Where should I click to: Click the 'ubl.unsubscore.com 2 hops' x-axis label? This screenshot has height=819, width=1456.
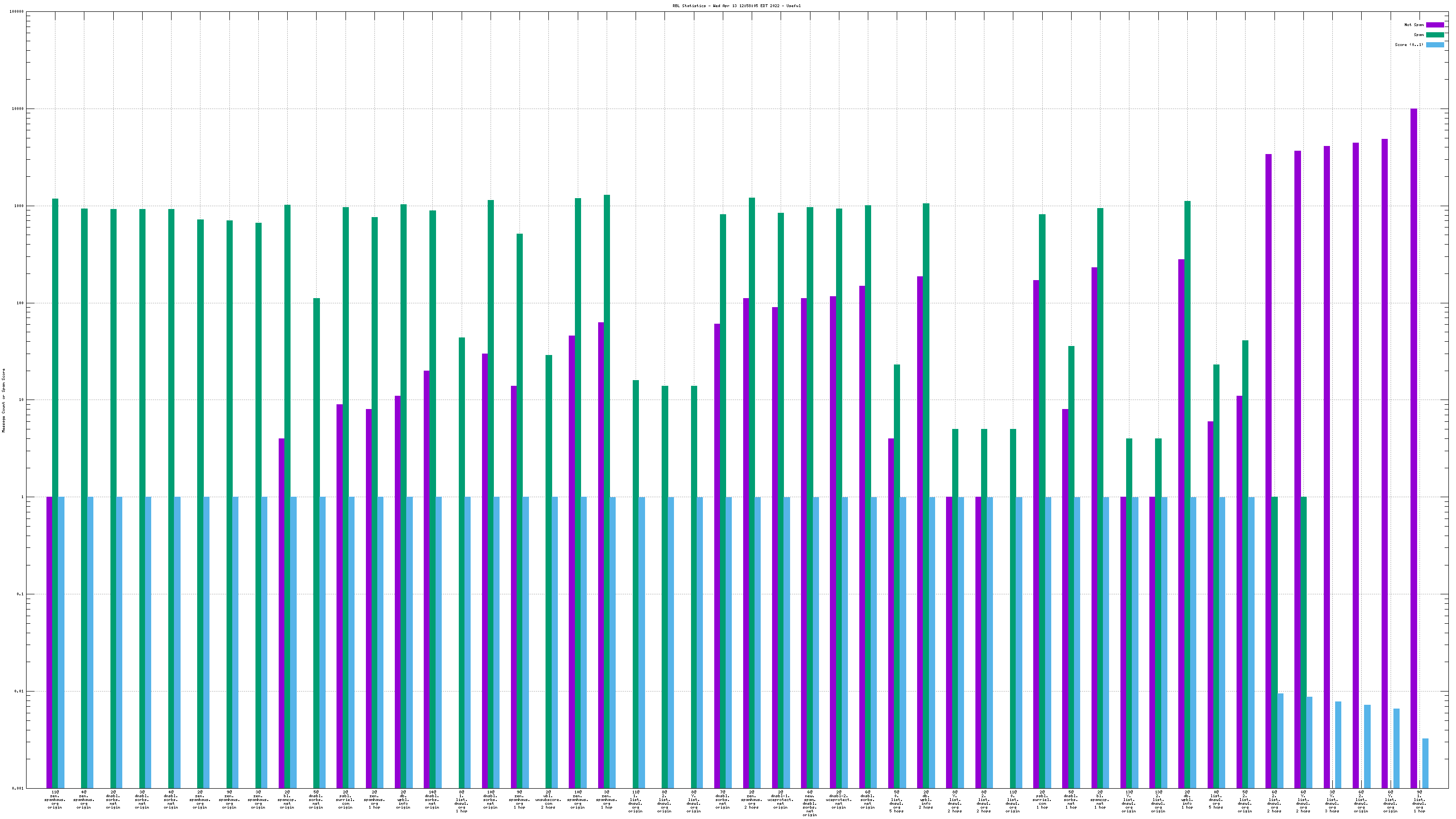[x=548, y=800]
